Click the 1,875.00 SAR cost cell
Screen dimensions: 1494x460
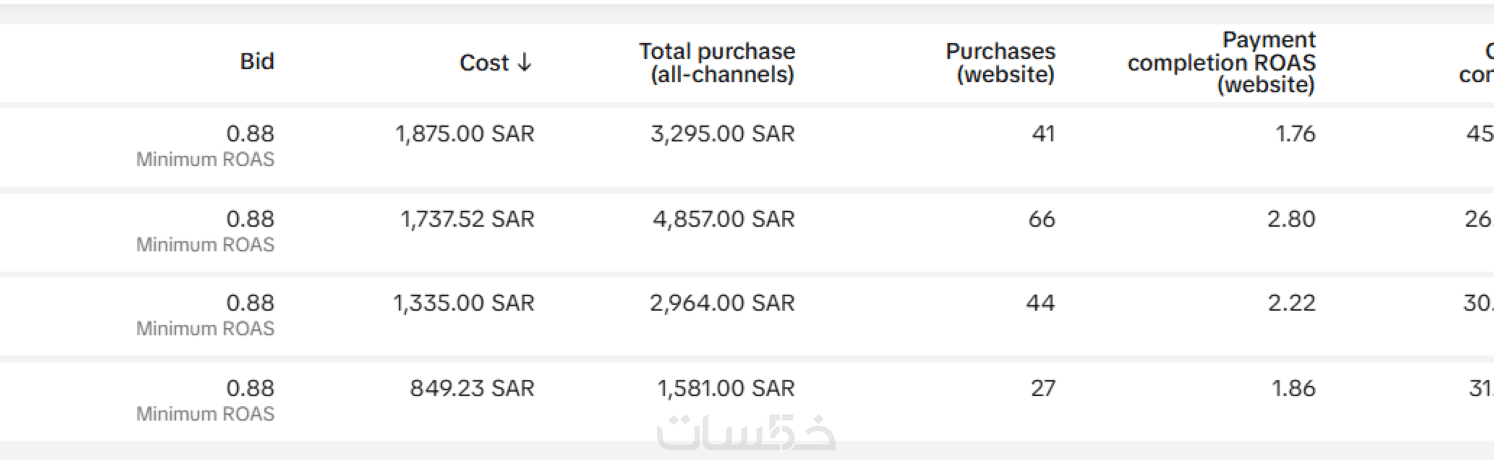465,134
